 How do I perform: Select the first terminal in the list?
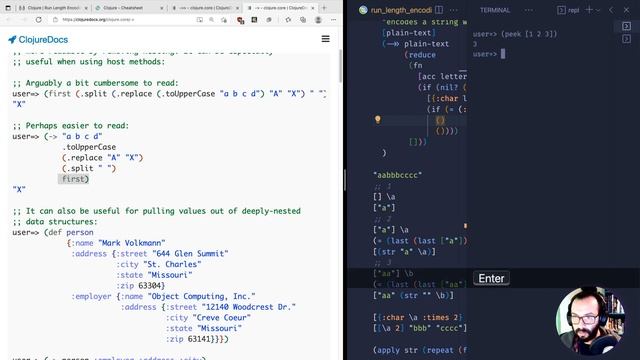click(627, 26)
